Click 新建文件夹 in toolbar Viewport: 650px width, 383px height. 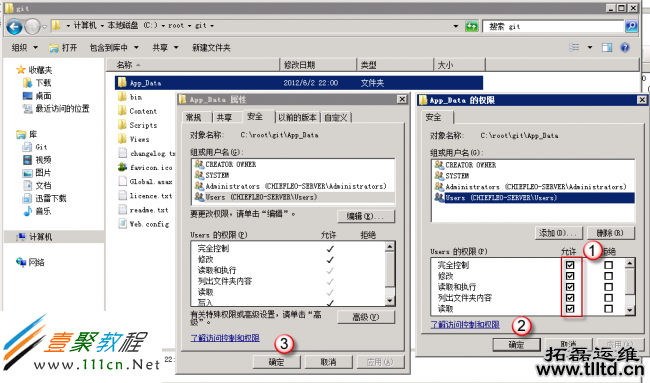tap(211, 48)
